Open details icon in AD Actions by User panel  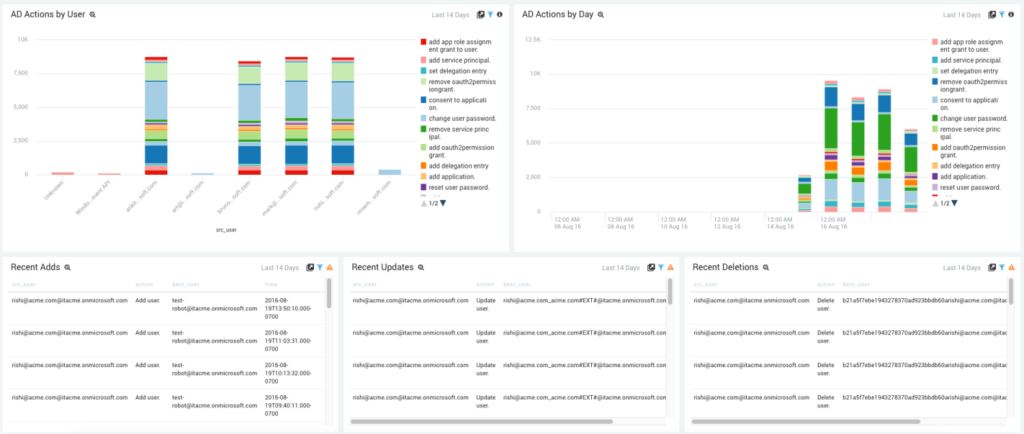tap(481, 14)
